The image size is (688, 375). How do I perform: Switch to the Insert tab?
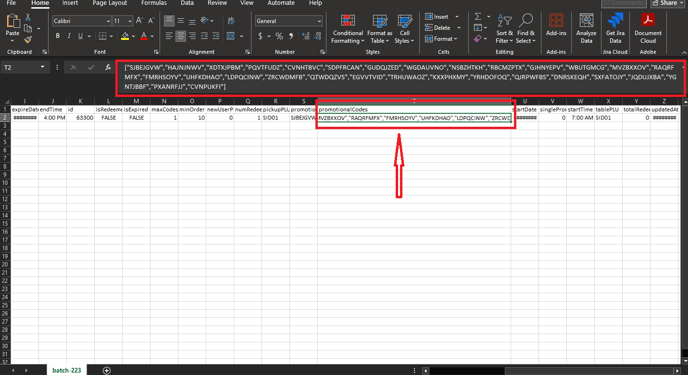click(x=70, y=3)
